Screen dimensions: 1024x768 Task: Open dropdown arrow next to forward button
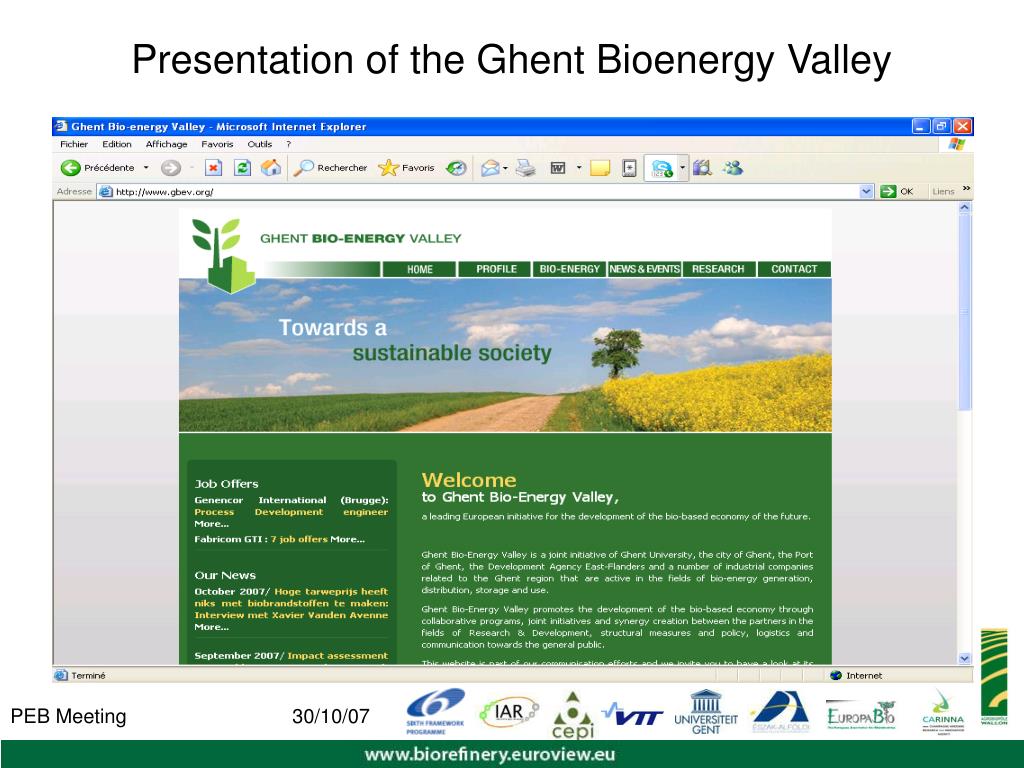pyautogui.click(x=192, y=168)
